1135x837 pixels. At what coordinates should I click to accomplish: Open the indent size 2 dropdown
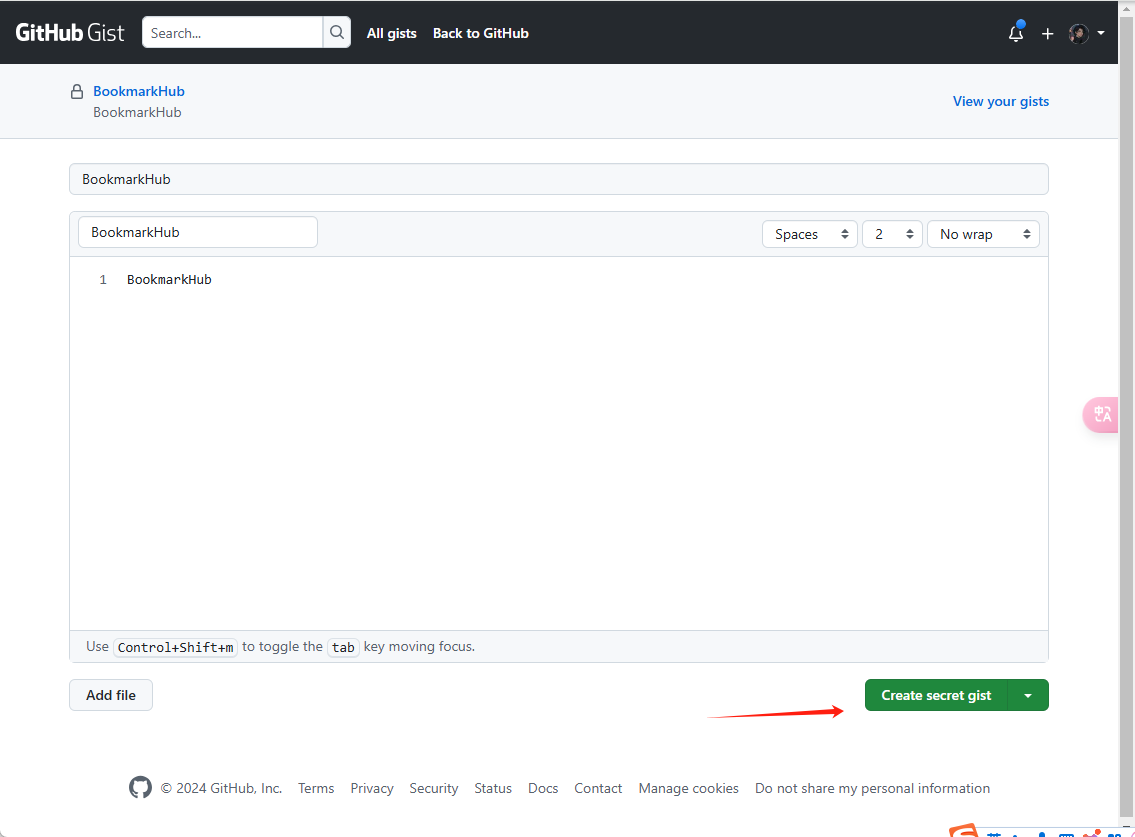[x=892, y=234]
